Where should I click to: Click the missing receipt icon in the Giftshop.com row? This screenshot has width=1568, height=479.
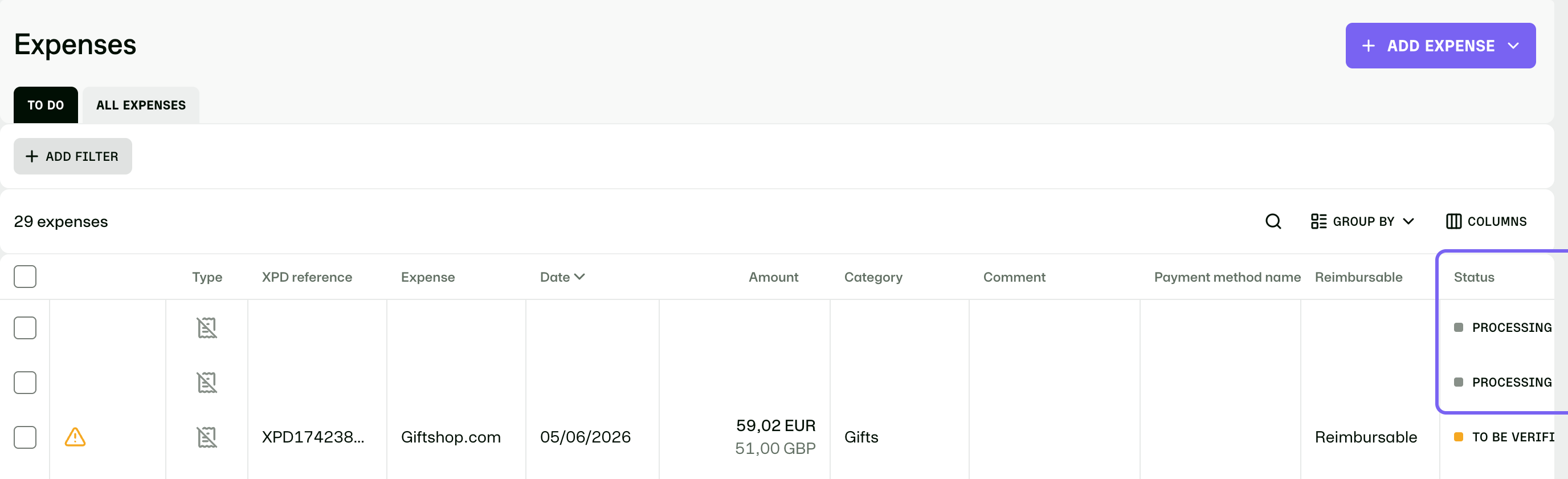tap(207, 437)
